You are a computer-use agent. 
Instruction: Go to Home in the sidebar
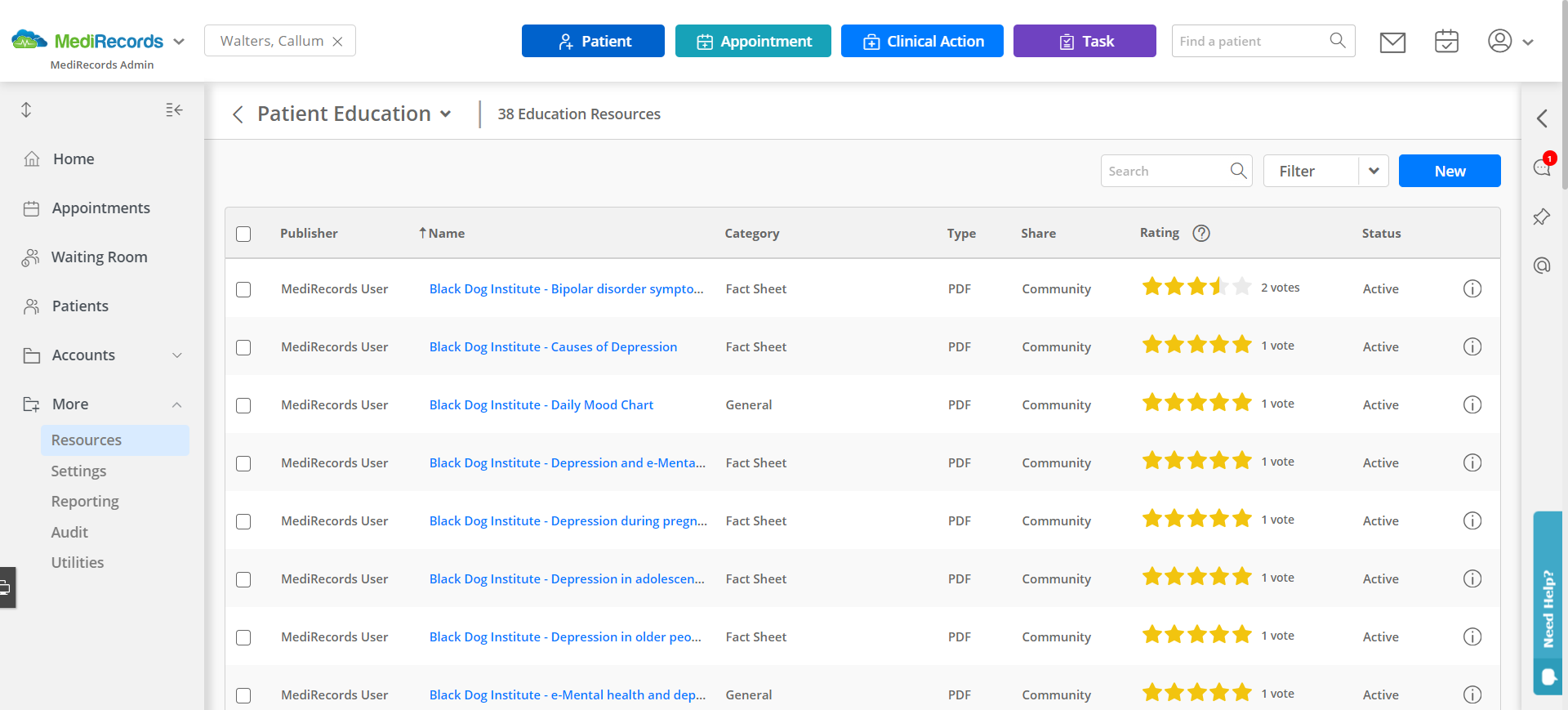point(73,159)
